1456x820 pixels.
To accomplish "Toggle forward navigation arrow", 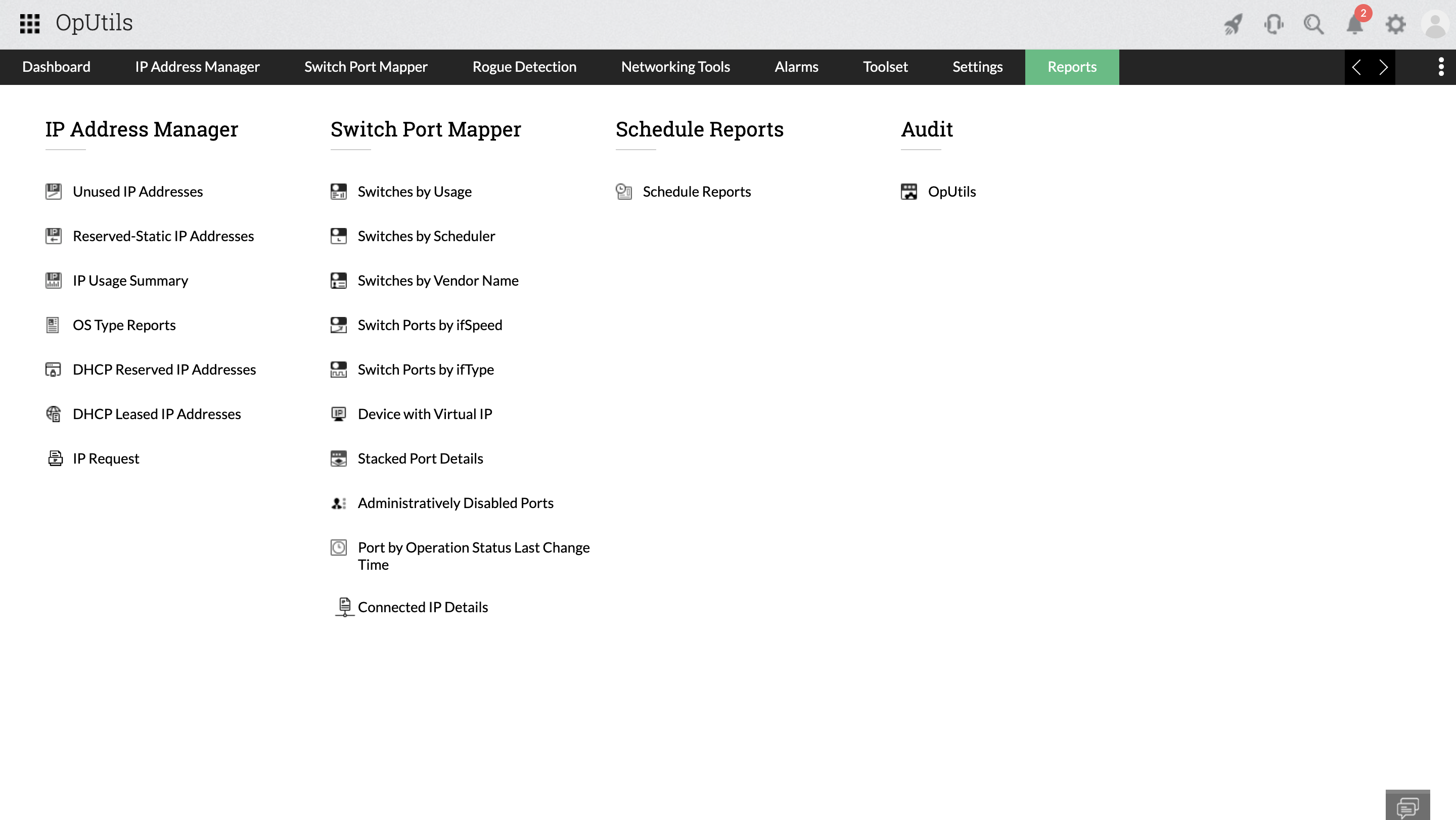I will click(x=1383, y=67).
